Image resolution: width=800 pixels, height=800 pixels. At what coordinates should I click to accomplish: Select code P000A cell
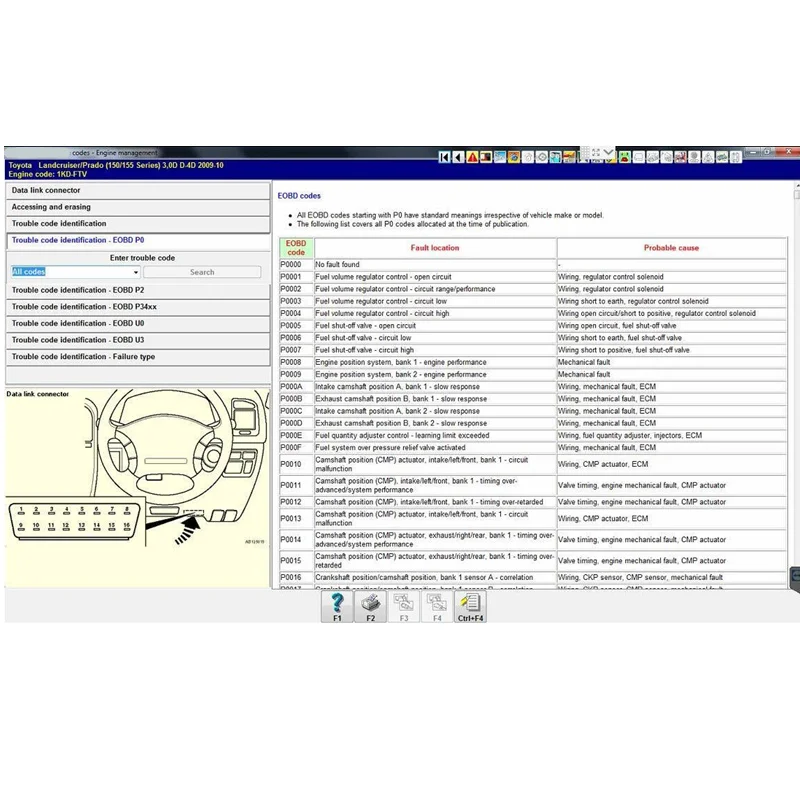(x=296, y=387)
